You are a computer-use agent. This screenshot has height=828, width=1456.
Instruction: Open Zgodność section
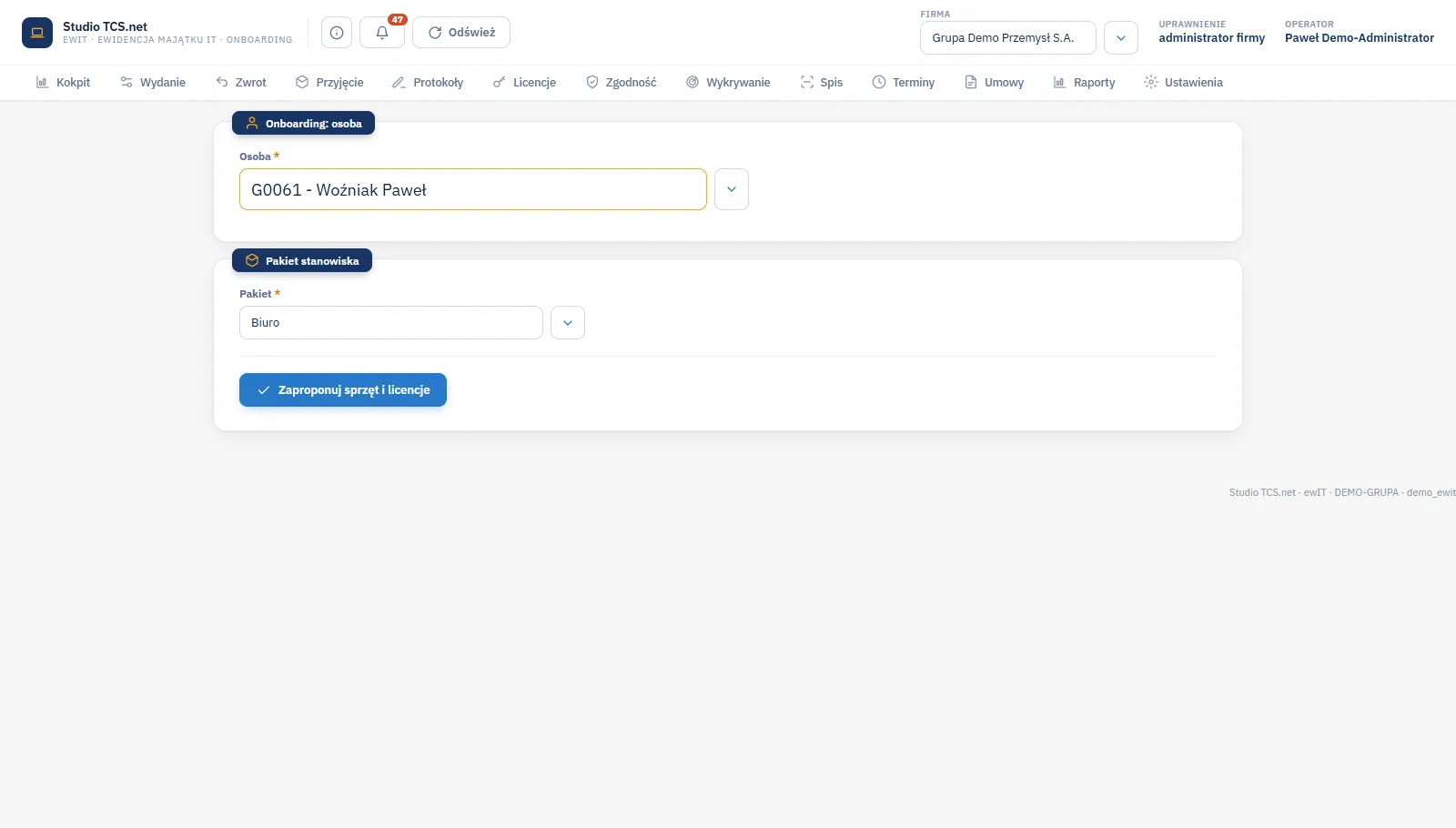622,82
